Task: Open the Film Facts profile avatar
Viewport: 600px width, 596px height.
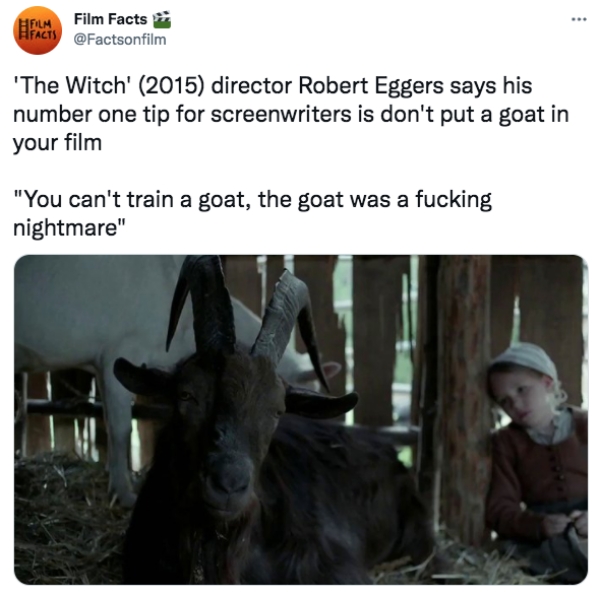Action: 37,30
